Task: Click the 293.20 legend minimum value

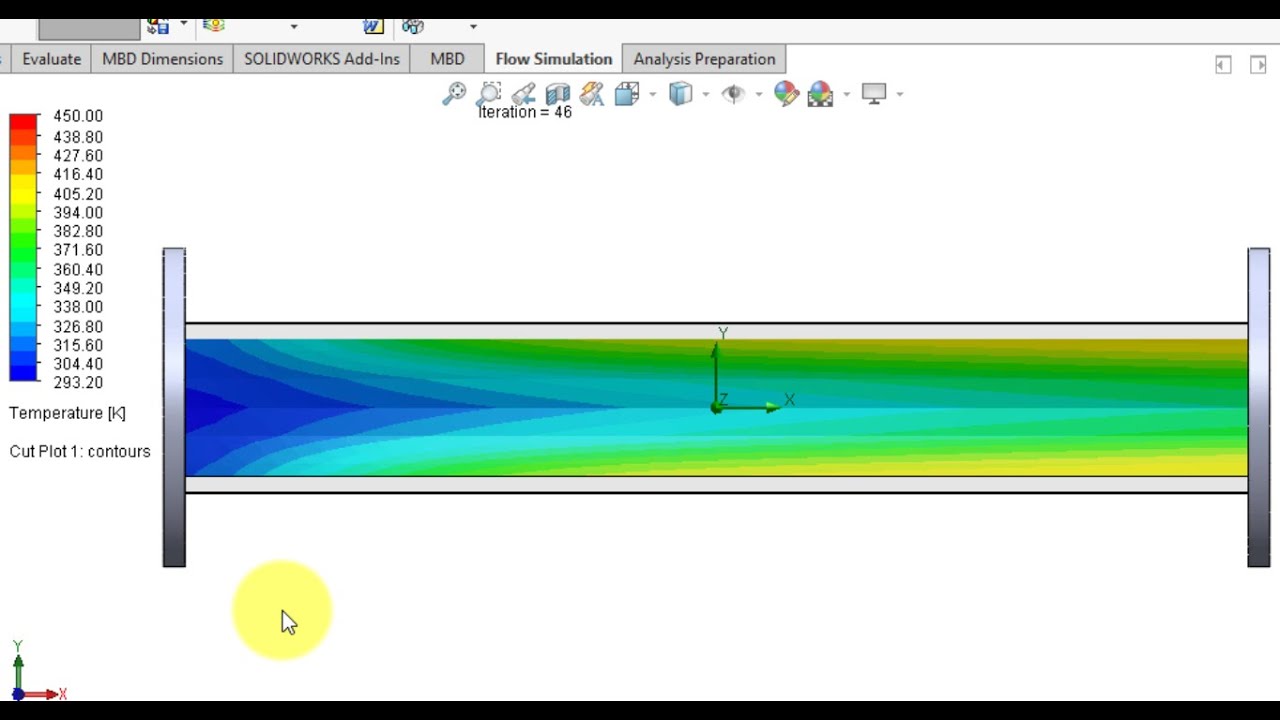Action: click(78, 383)
